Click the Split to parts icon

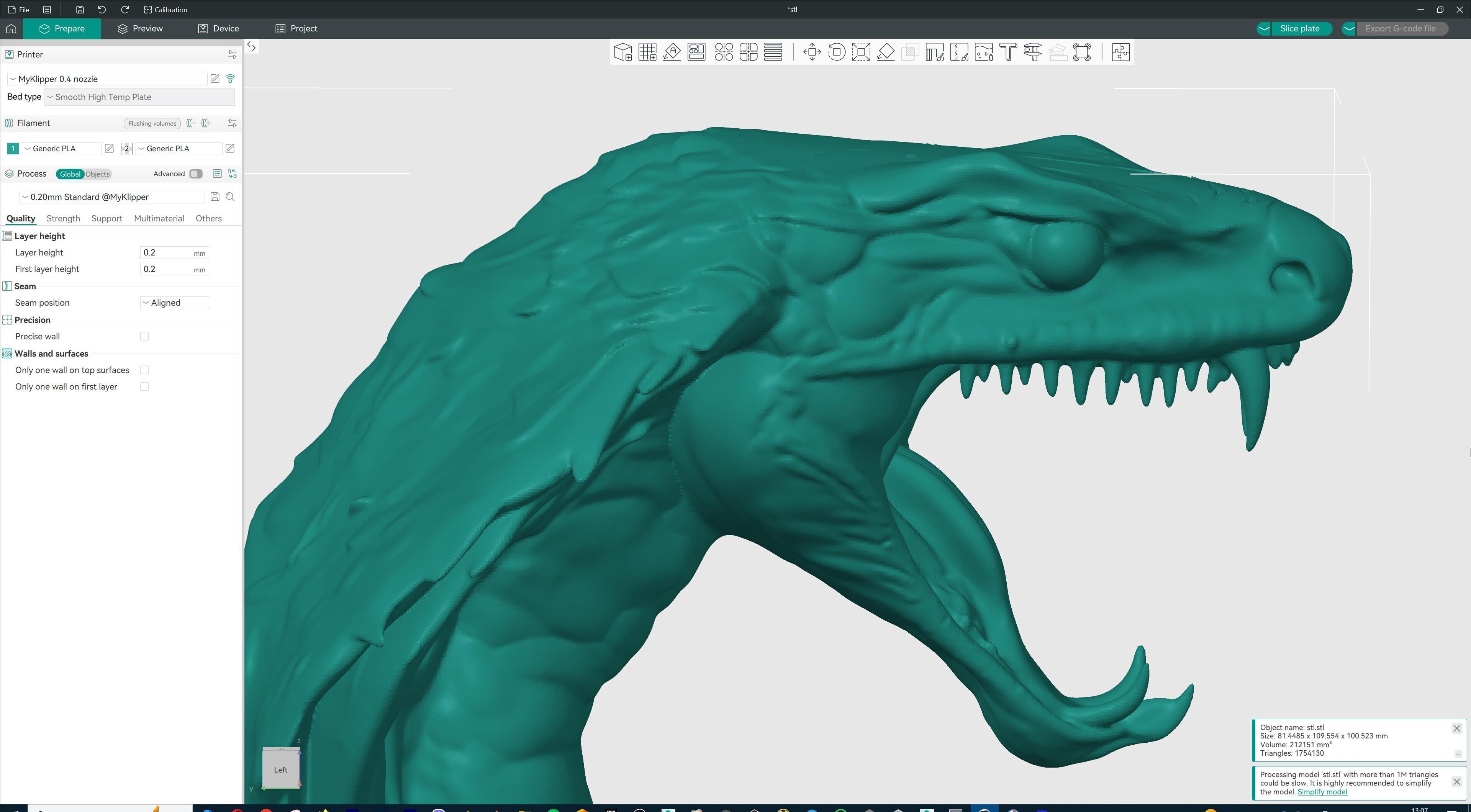748,52
